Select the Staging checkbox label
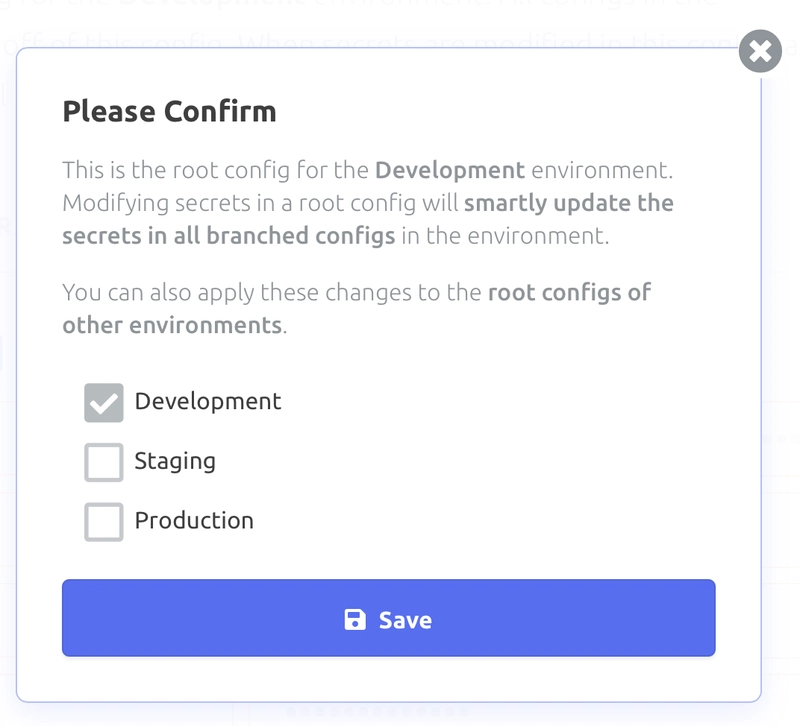 (175, 462)
